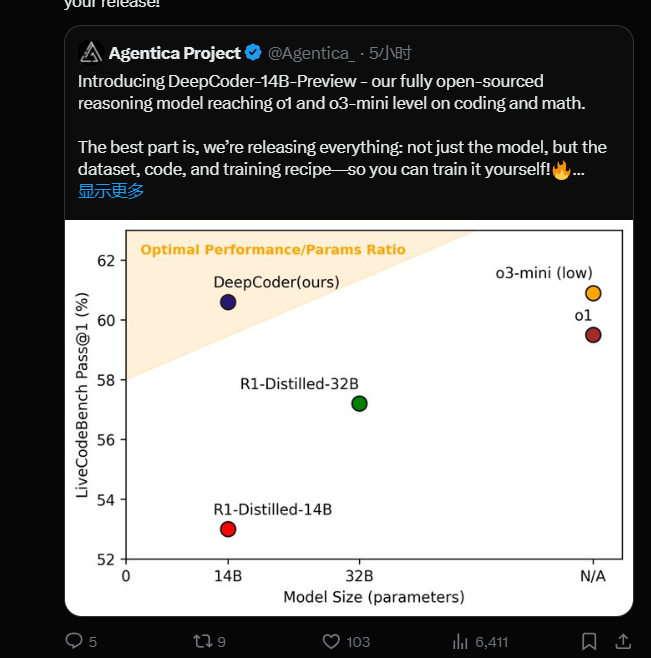
Task: Click the red R1-Distilled-14B dot
Action: point(228,529)
